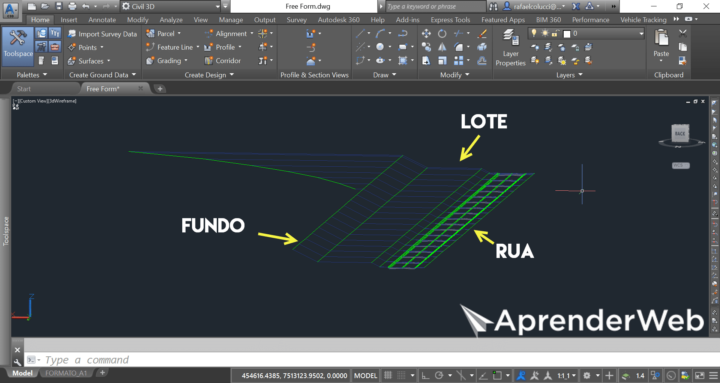This screenshot has height=383, width=720.
Task: Select the Line draw tool
Action: pyautogui.click(x=360, y=34)
